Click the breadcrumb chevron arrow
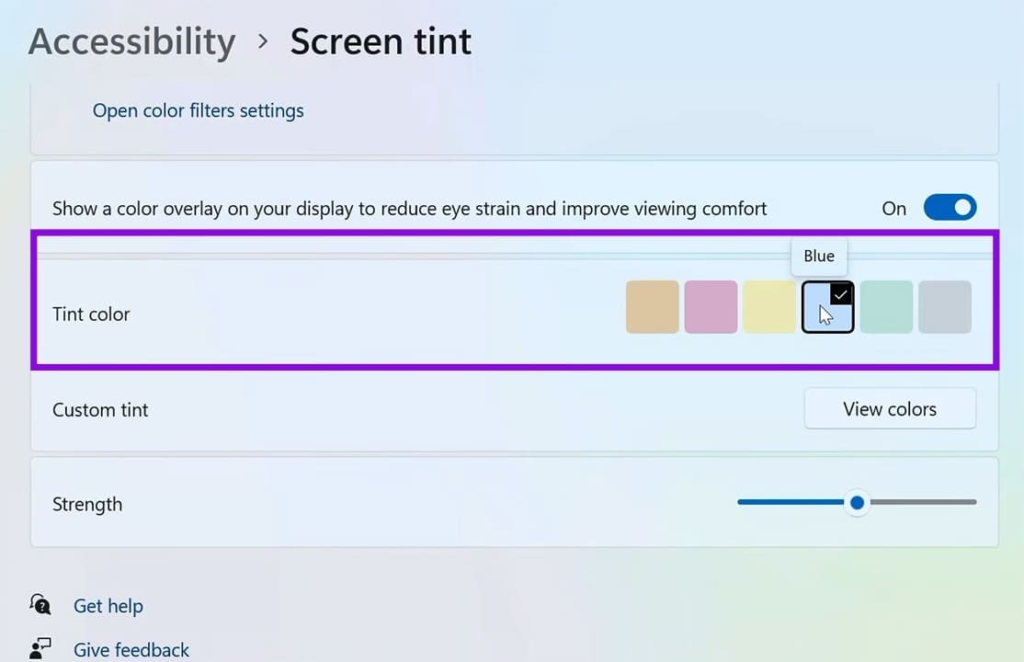 point(263,42)
